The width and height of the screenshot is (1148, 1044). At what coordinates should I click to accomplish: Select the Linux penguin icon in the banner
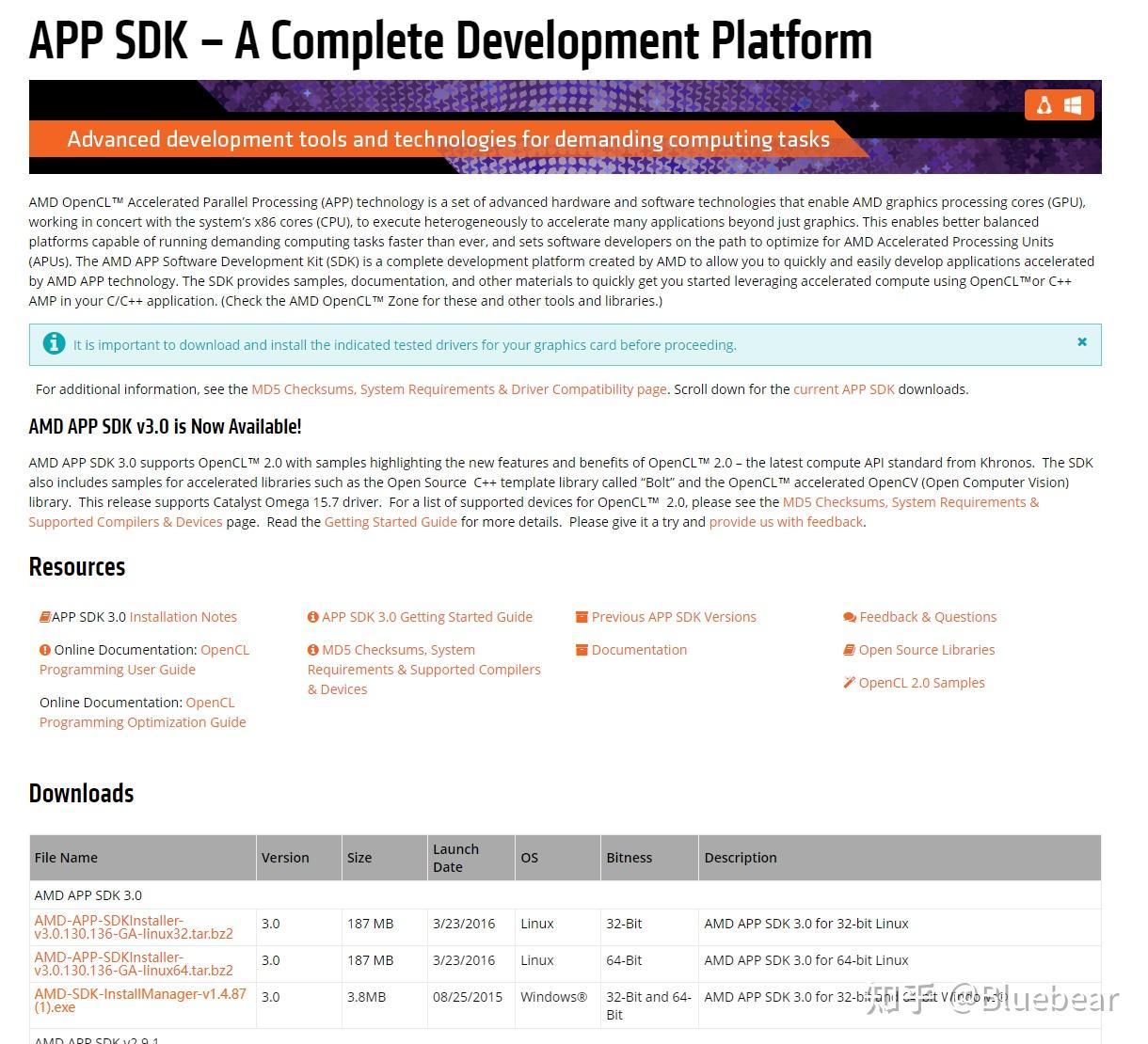pyautogui.click(x=1044, y=104)
